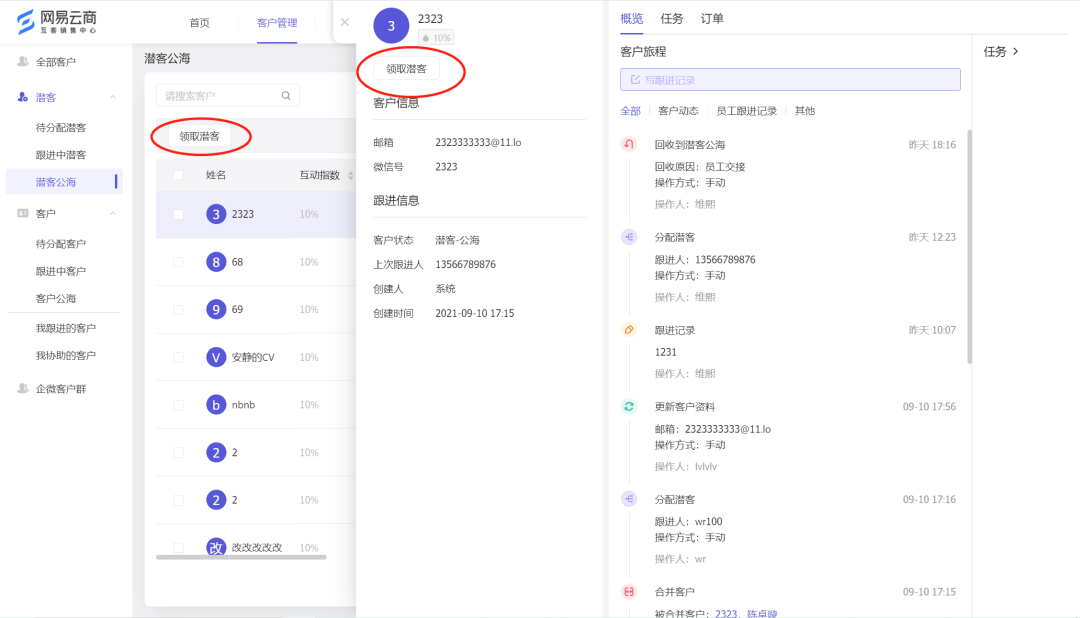1080x618 pixels.
Task: Click the recycle icon beside 回收到潜客公海
Action: pos(629,144)
